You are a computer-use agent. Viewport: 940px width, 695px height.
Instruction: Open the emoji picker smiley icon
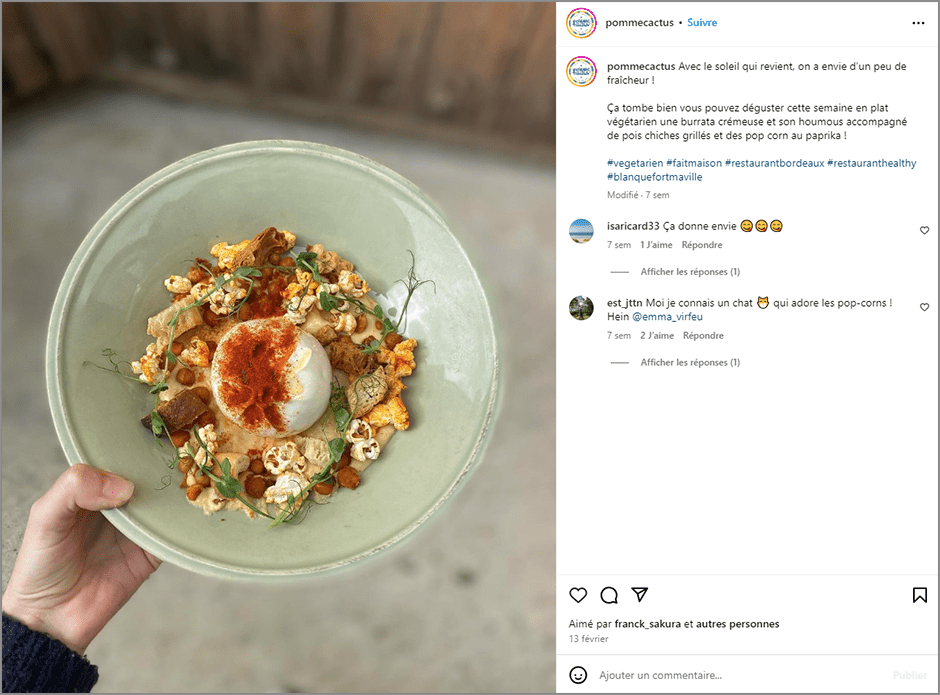(578, 675)
